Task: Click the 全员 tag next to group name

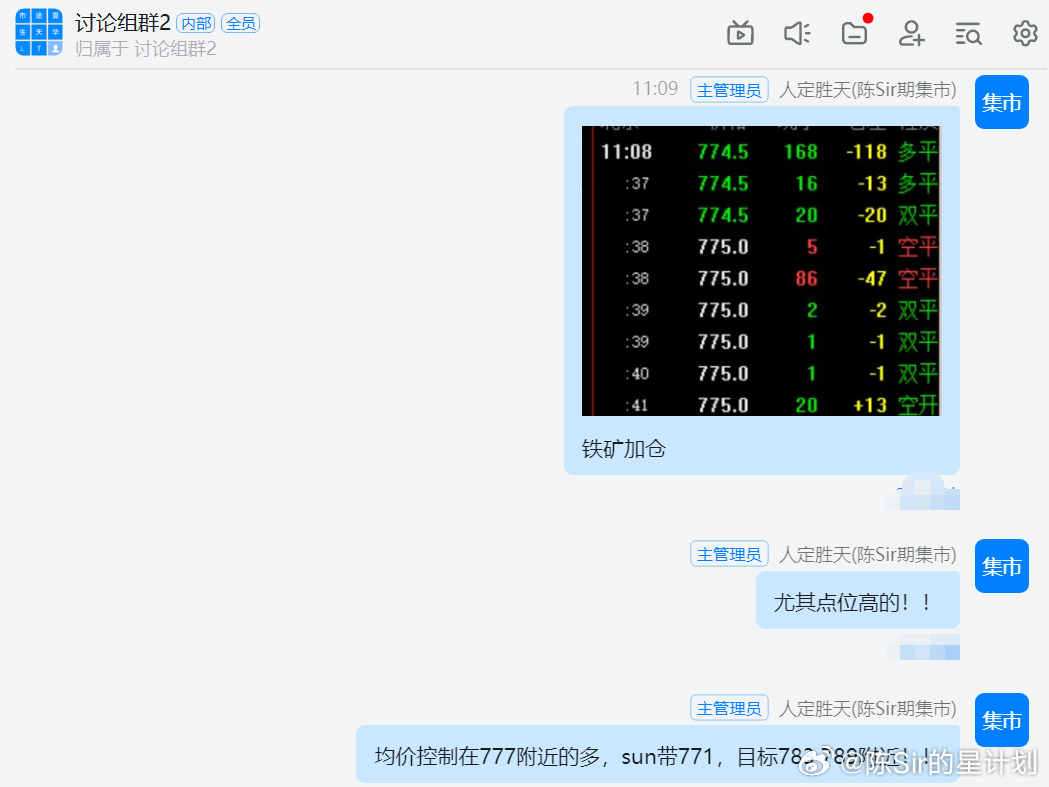Action: (x=240, y=23)
